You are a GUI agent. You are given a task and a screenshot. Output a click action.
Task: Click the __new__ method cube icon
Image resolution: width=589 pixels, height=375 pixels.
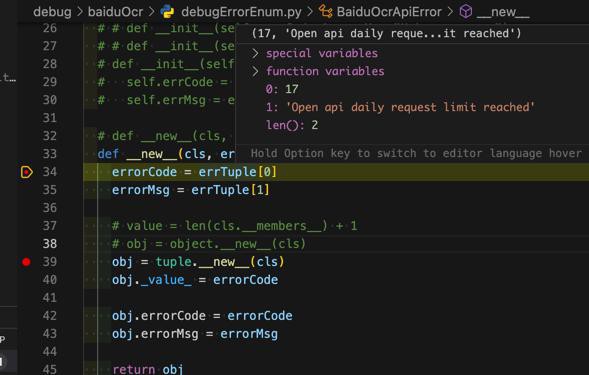coord(466,12)
